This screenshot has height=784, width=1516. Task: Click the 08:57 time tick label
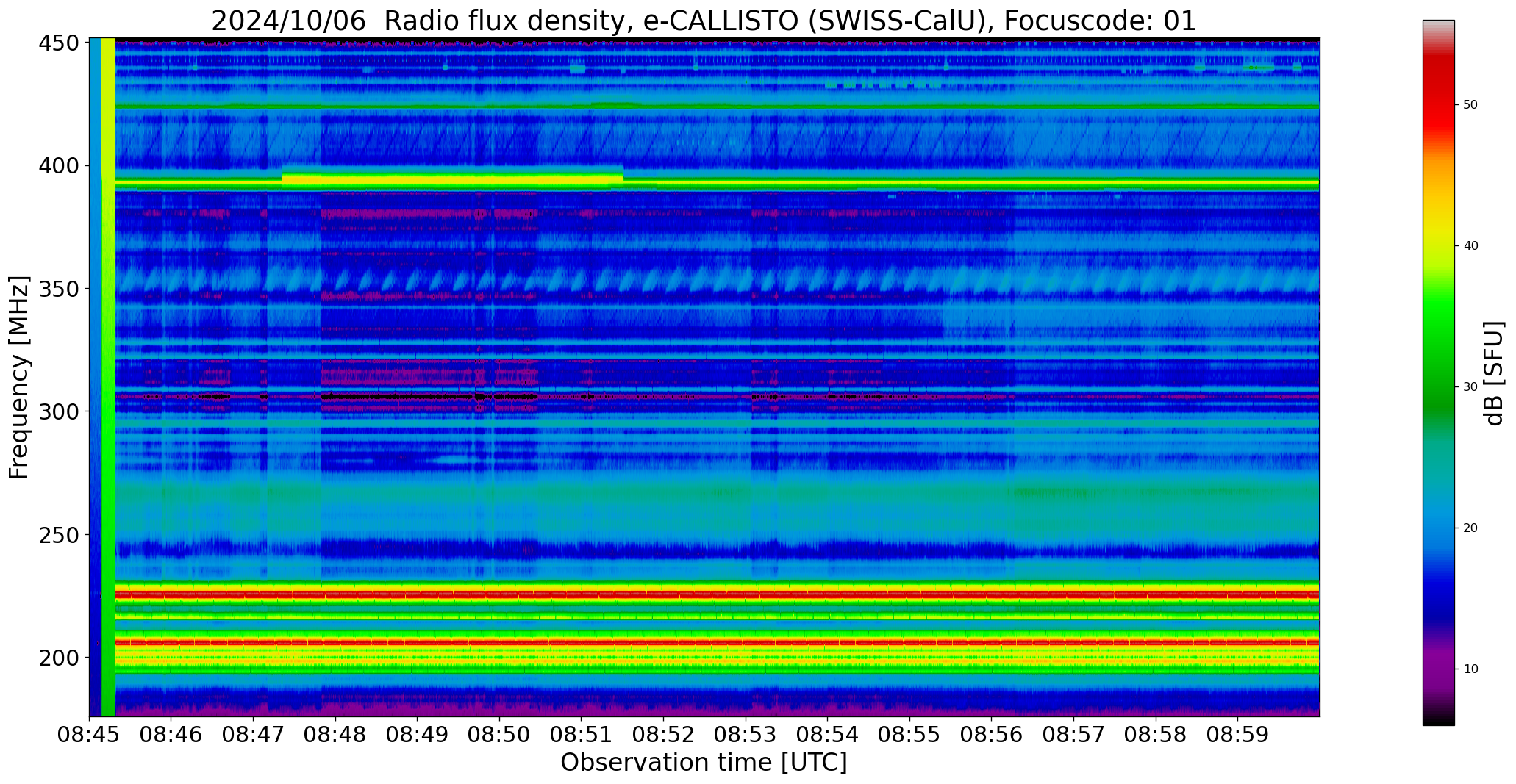tap(1073, 735)
